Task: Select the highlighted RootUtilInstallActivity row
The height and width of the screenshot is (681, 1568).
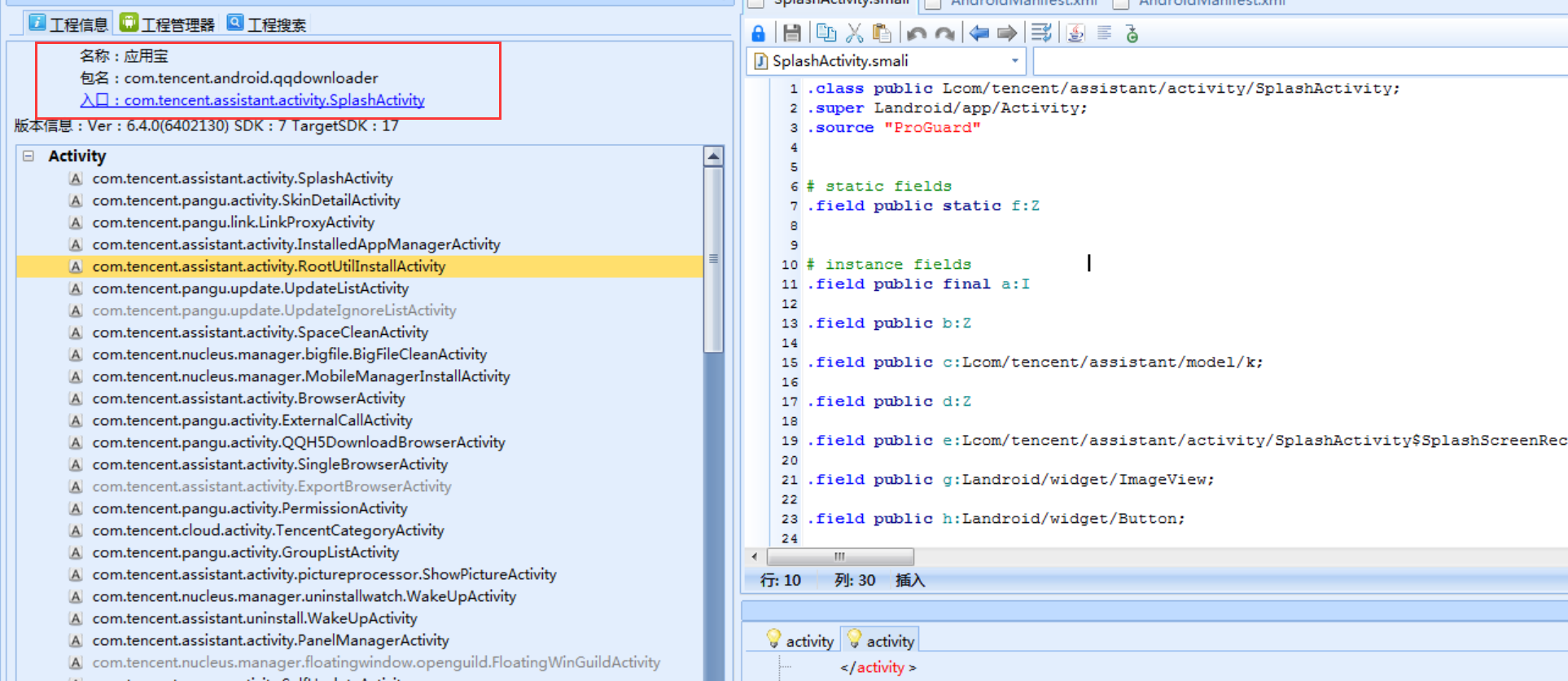Action: click(360, 266)
